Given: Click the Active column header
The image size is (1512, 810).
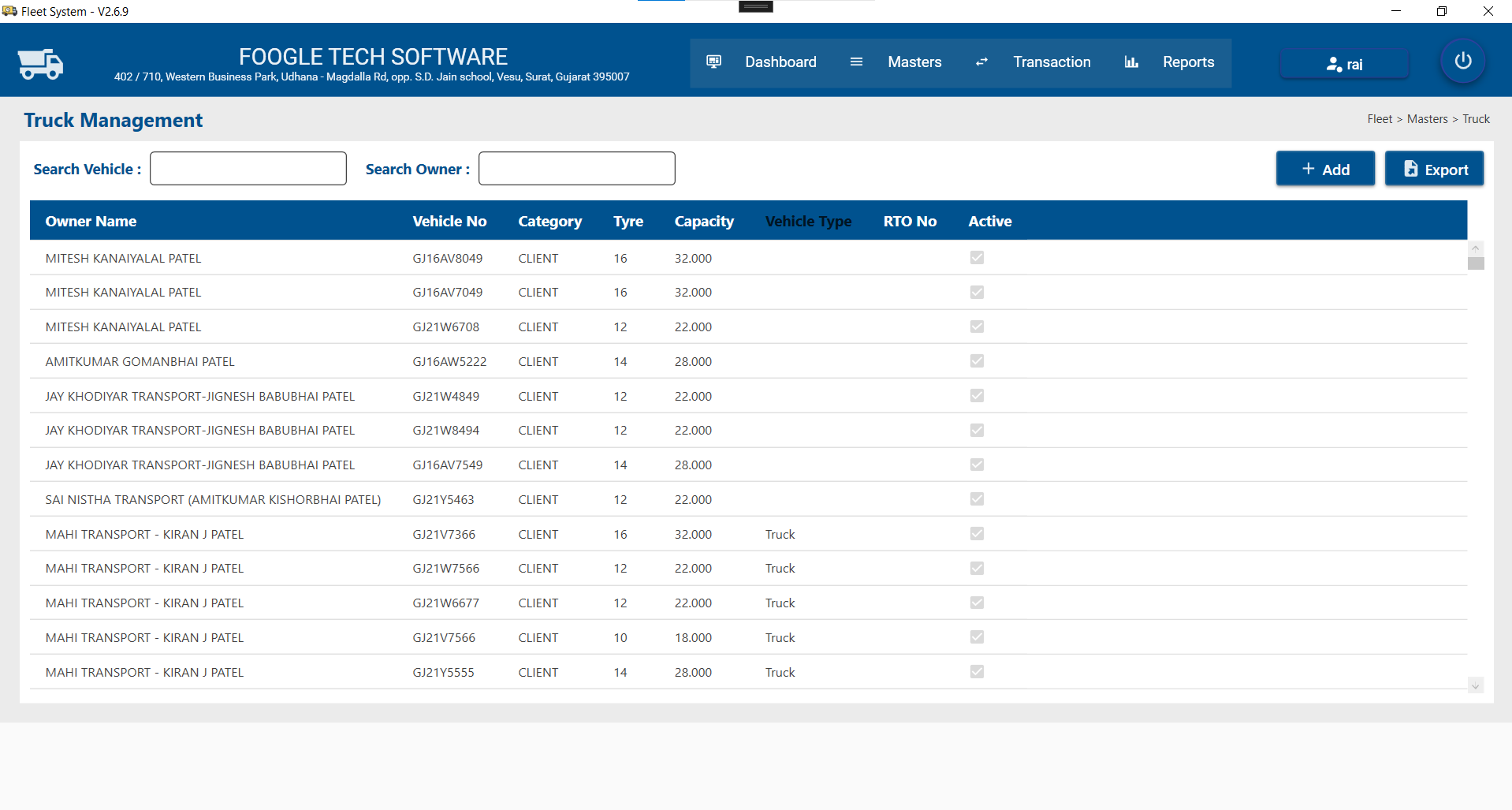Looking at the screenshot, I should tap(990, 222).
